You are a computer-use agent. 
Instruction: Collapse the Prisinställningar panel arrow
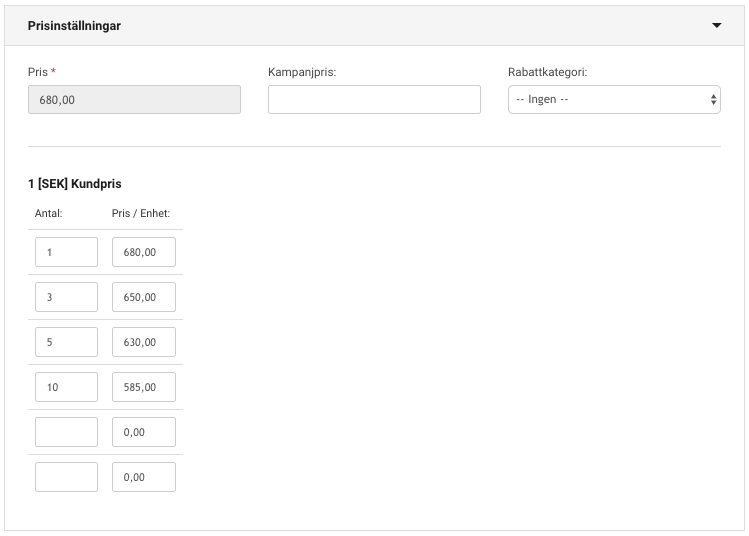coord(717,25)
